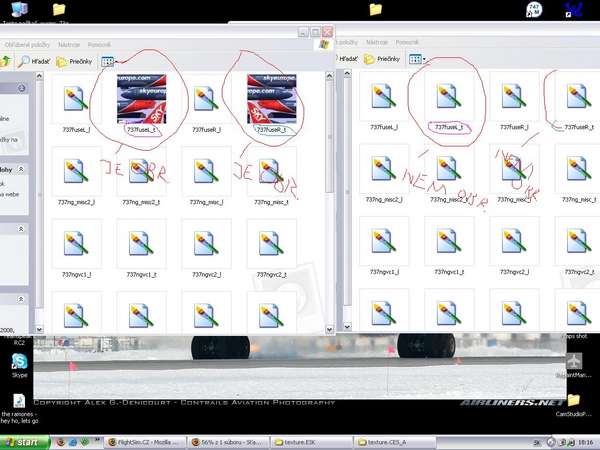Collapse the top task pane section
This screenshot has height=450, width=600.
tap(21, 88)
